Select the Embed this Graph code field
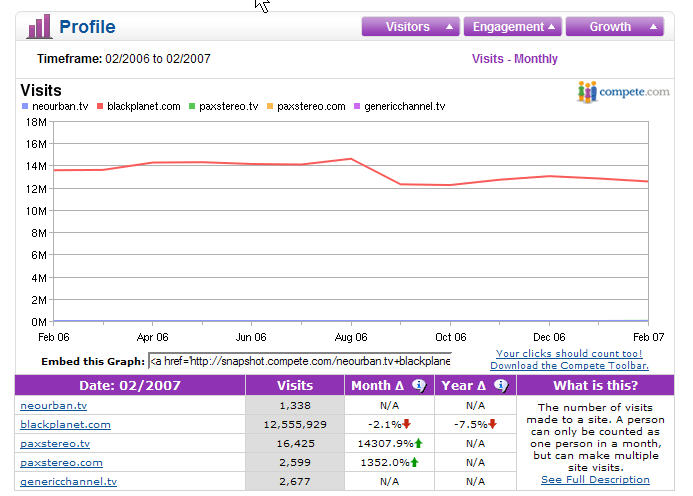 click(x=300, y=361)
